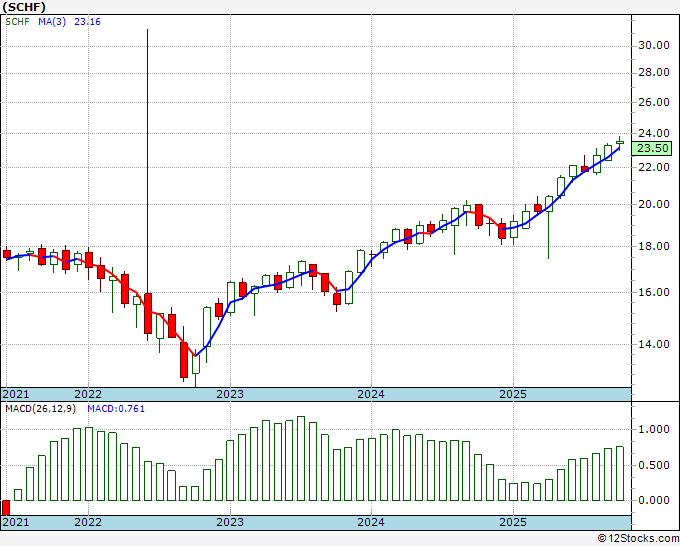Click the lowest red candle near 13

(184, 360)
